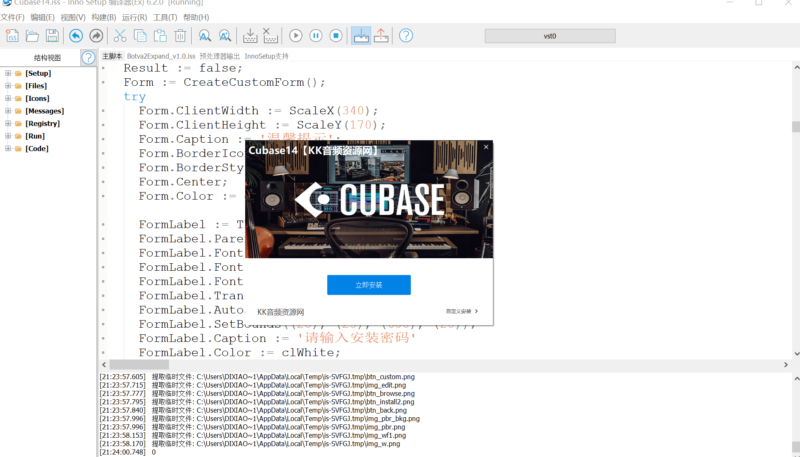
Task: Click the 'Result := false;' code line
Action: 183,68
